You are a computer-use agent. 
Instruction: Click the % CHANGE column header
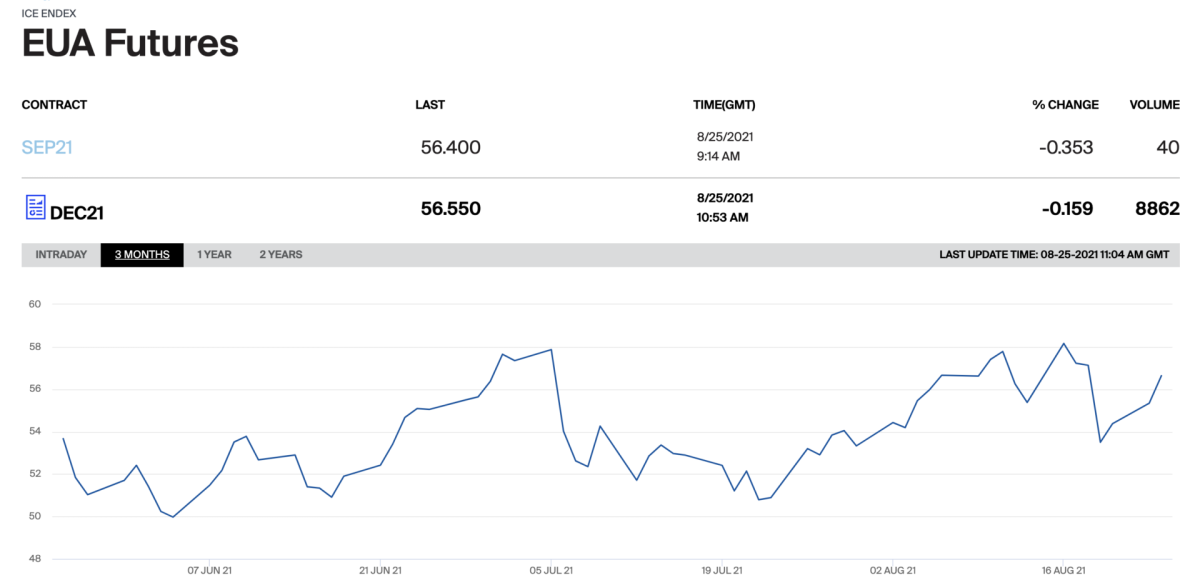click(1065, 105)
